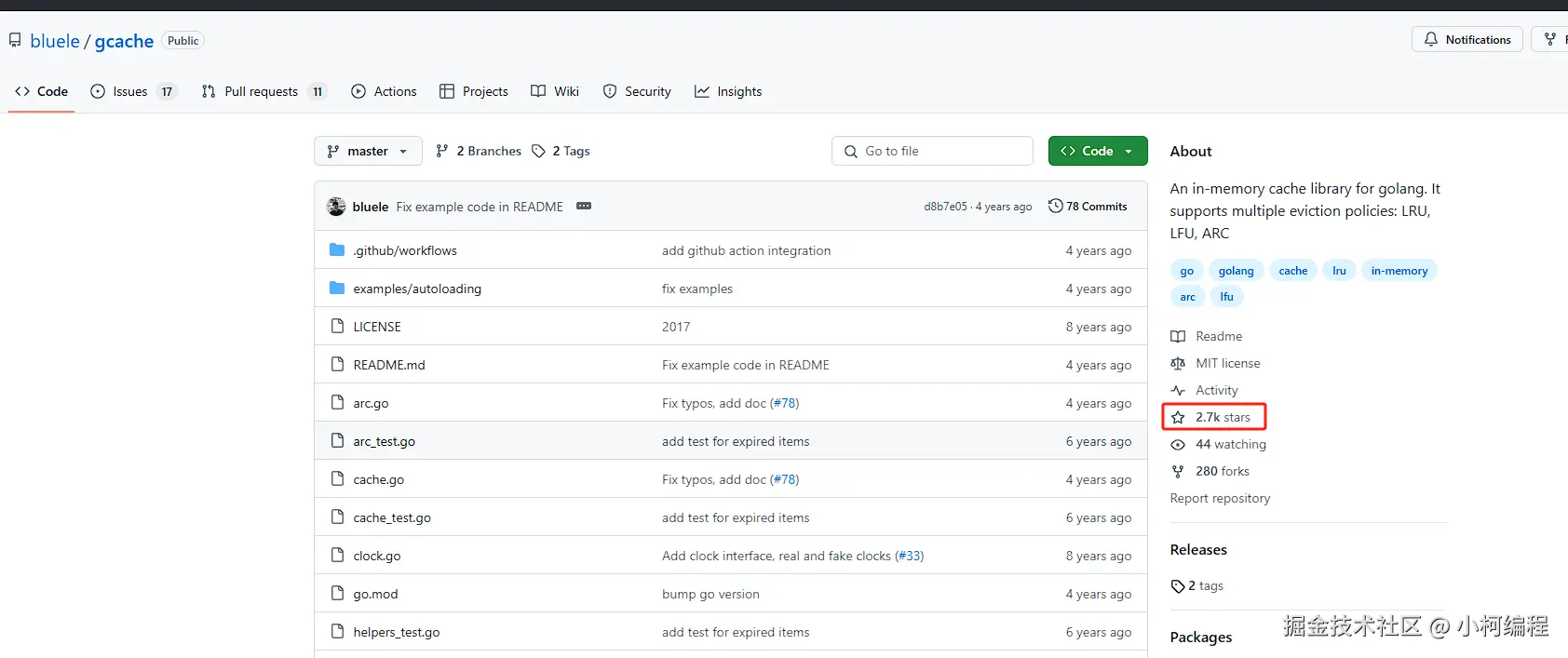This screenshot has width=1568, height=658.
Task: Click the star icon beside 2.7k stars
Action: pos(1178,418)
